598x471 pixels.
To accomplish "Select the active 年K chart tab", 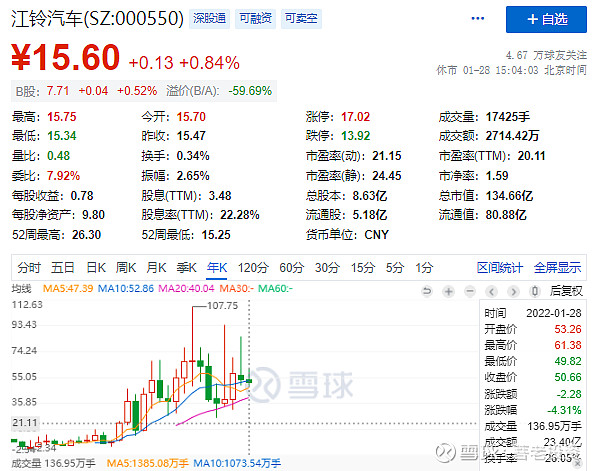I will (217, 268).
